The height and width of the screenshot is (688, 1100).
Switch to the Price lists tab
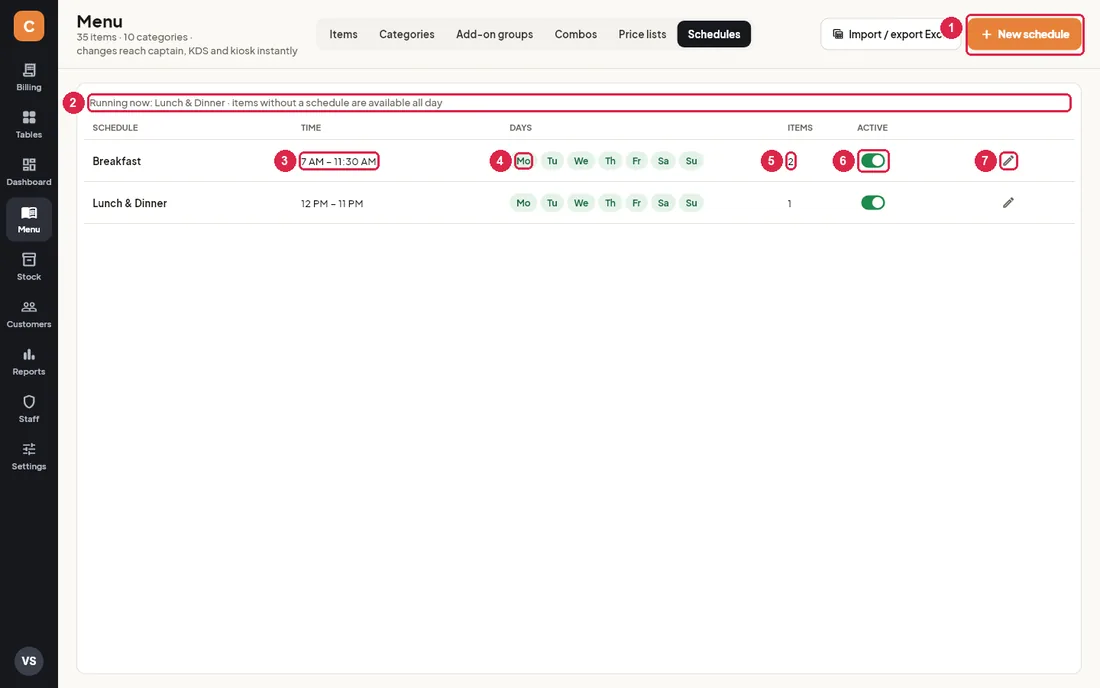click(x=643, y=34)
